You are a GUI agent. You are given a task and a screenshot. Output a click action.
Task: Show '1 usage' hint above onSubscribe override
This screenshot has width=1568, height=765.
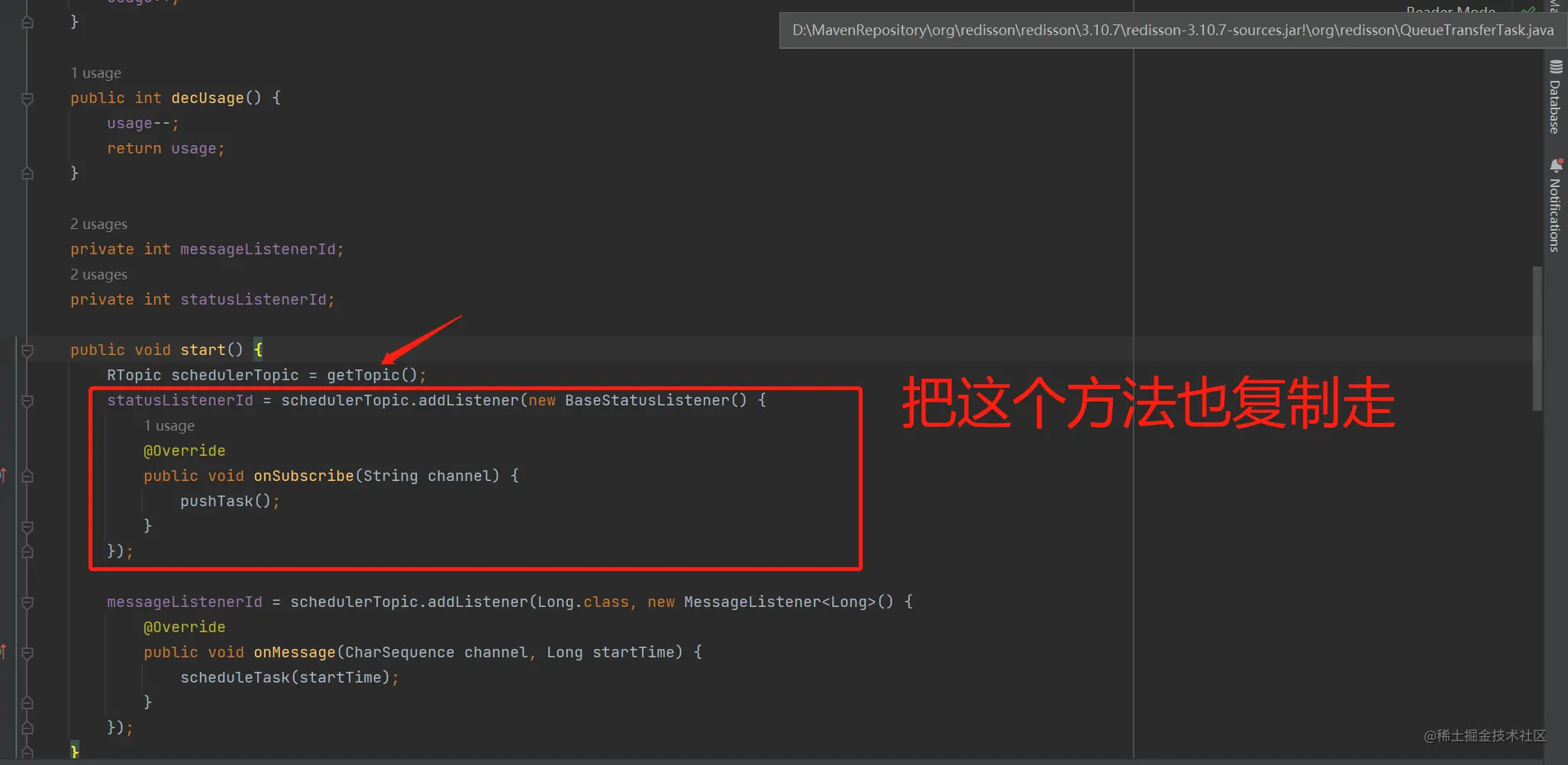(x=169, y=426)
